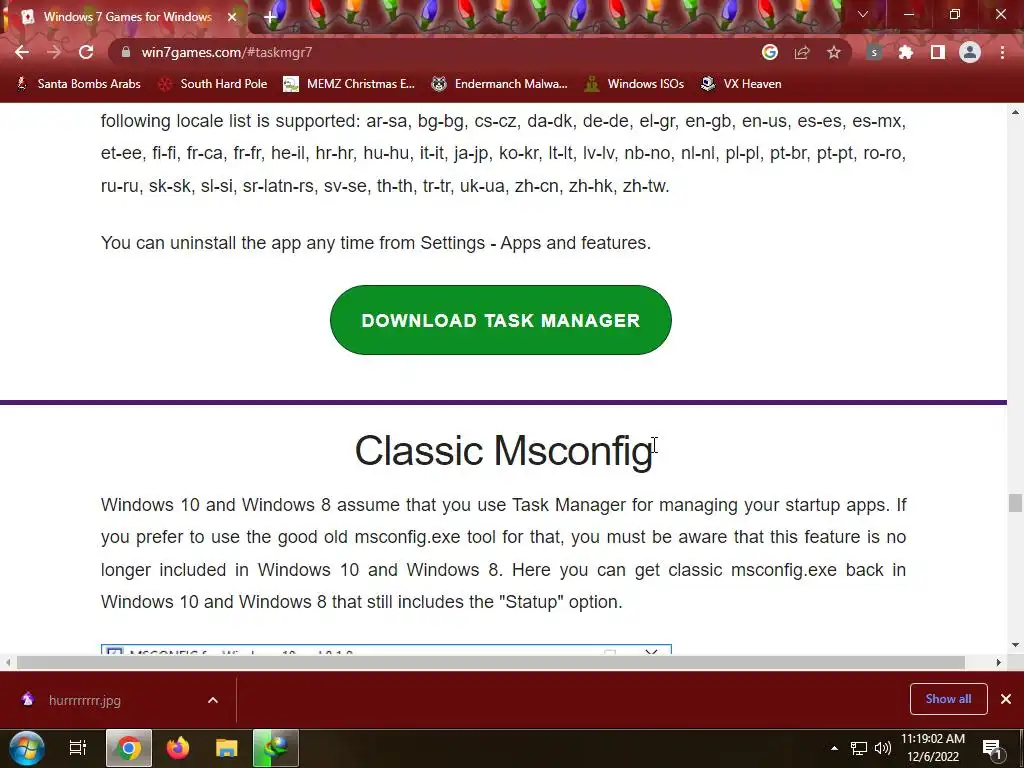Image resolution: width=1024 pixels, height=768 pixels.
Task: Open the hurrrrrrrr.jpg downloaded file
Action: tap(85, 700)
